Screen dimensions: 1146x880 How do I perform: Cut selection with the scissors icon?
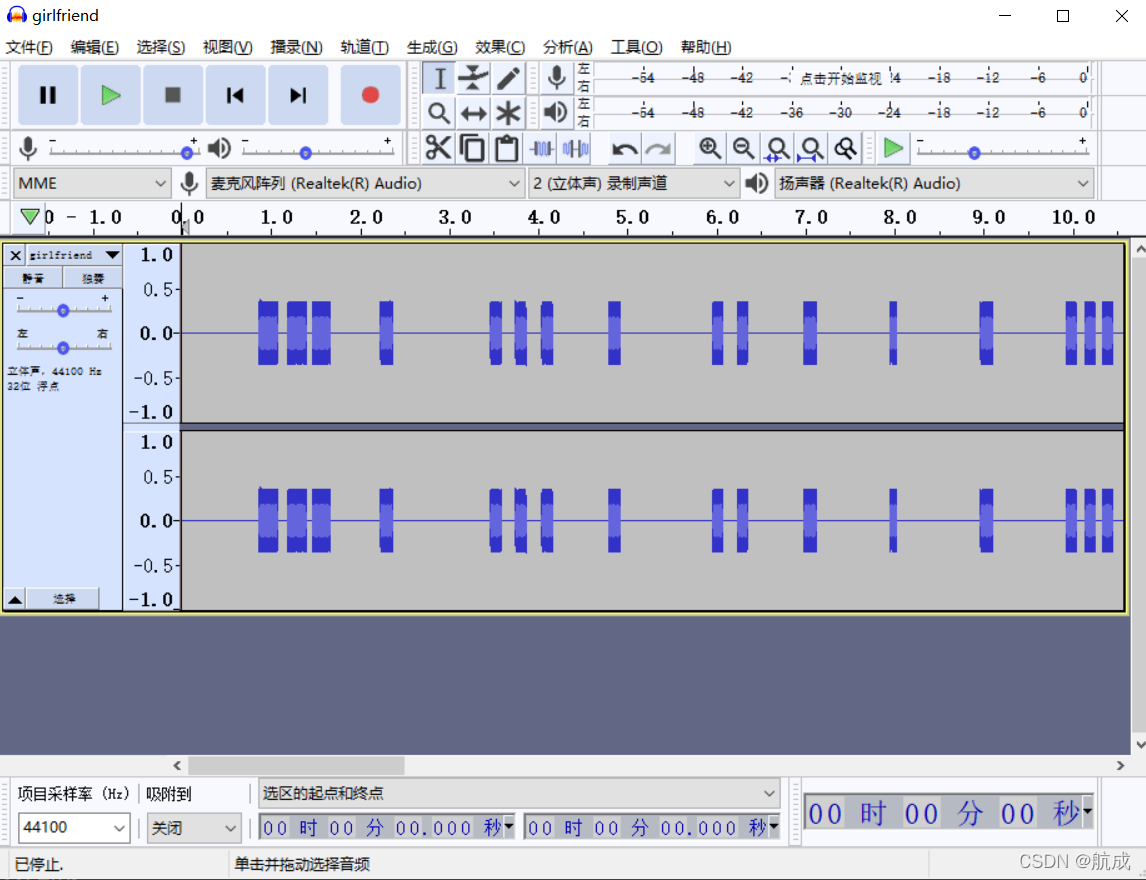[438, 148]
